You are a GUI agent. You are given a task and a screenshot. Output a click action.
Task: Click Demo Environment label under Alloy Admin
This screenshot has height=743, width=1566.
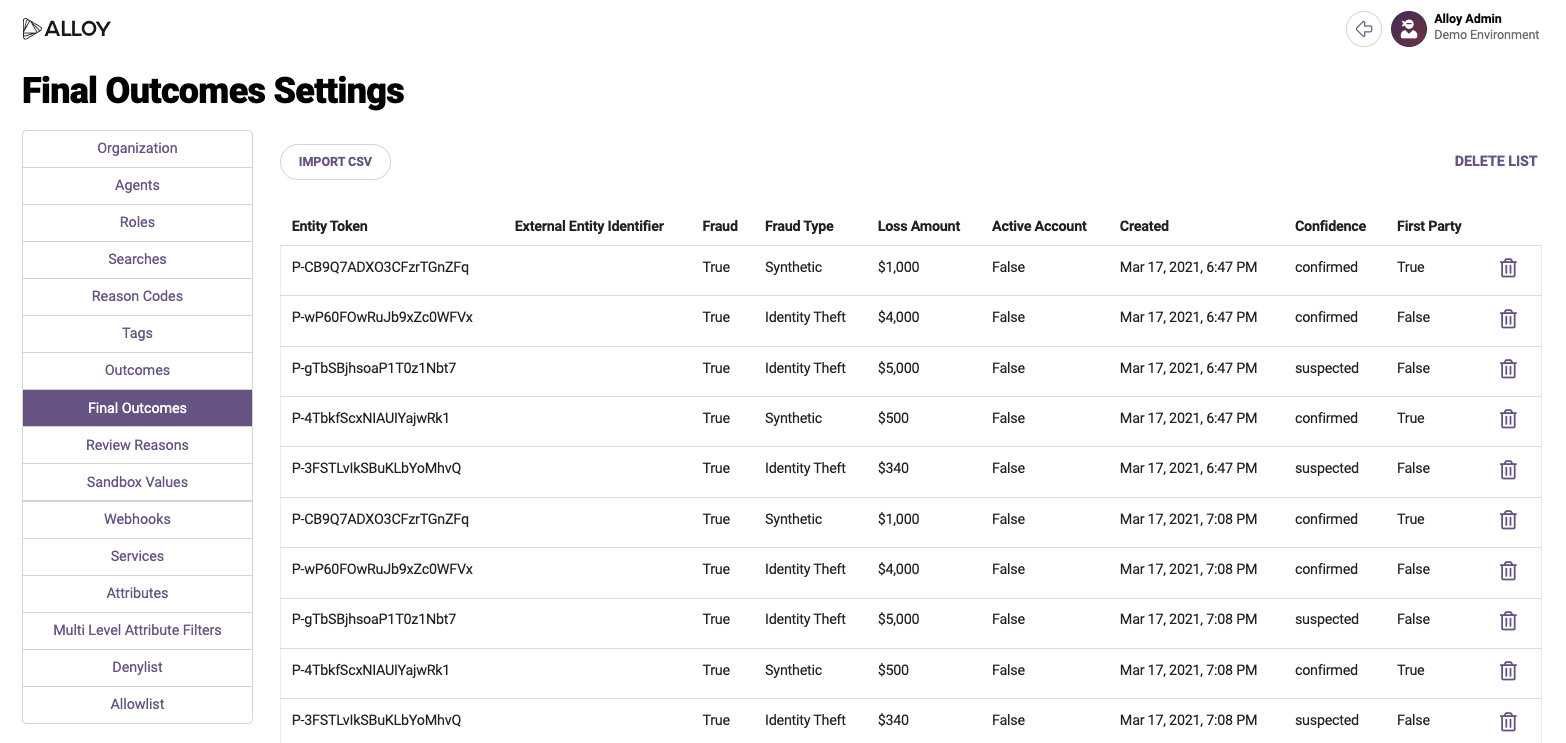point(1486,35)
